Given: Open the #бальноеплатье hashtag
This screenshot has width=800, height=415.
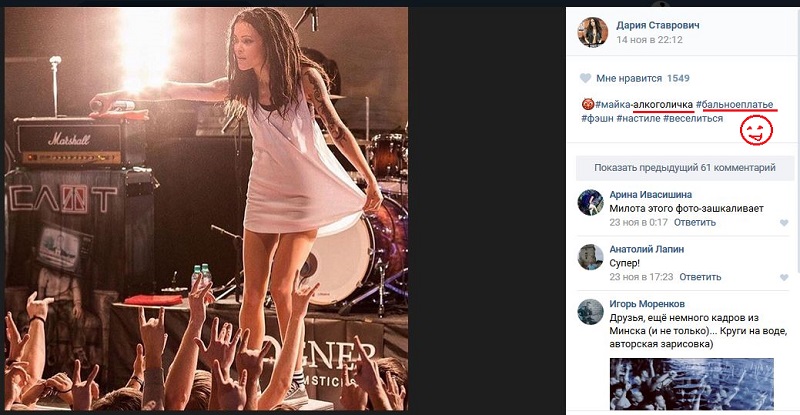Looking at the screenshot, I should coord(735,103).
